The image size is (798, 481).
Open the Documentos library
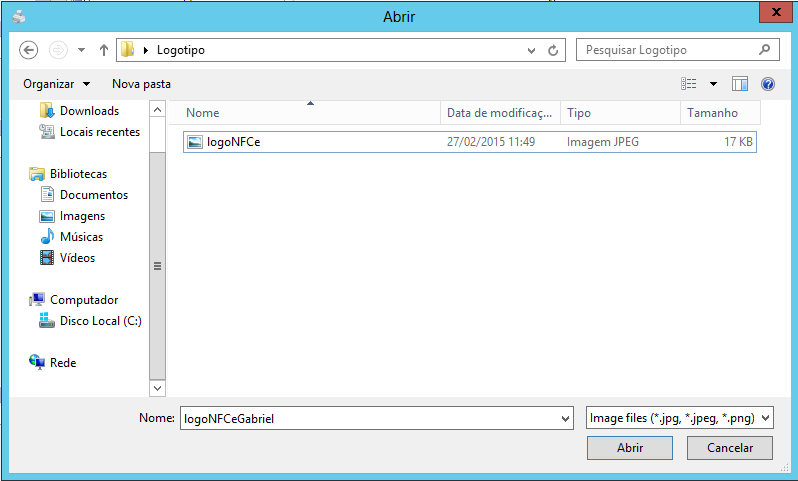[x=94, y=194]
